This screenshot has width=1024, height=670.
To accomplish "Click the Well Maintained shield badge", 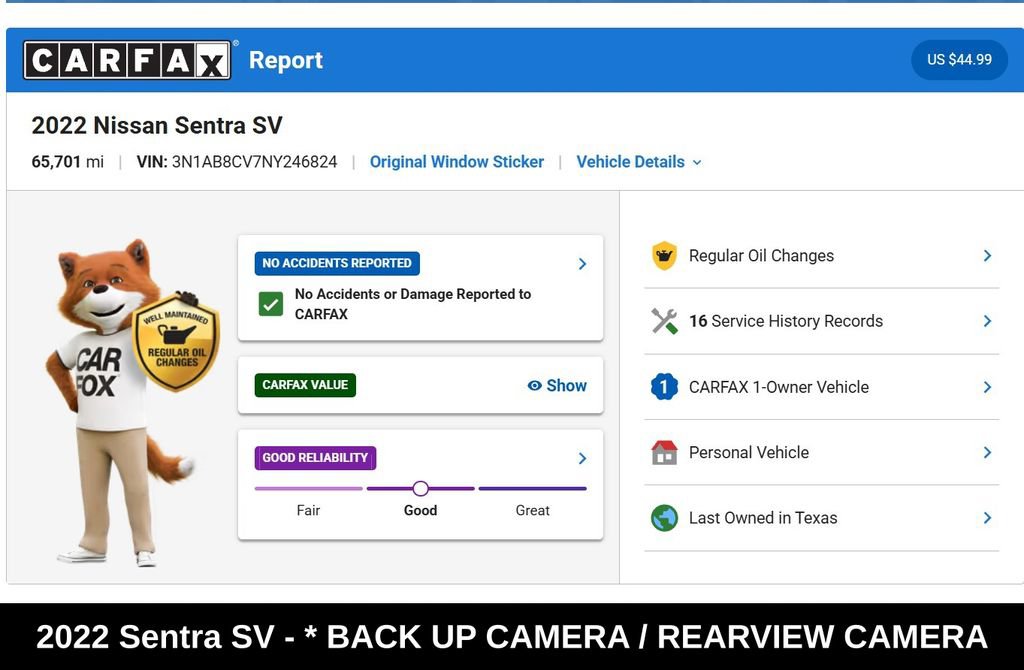I will (x=176, y=343).
